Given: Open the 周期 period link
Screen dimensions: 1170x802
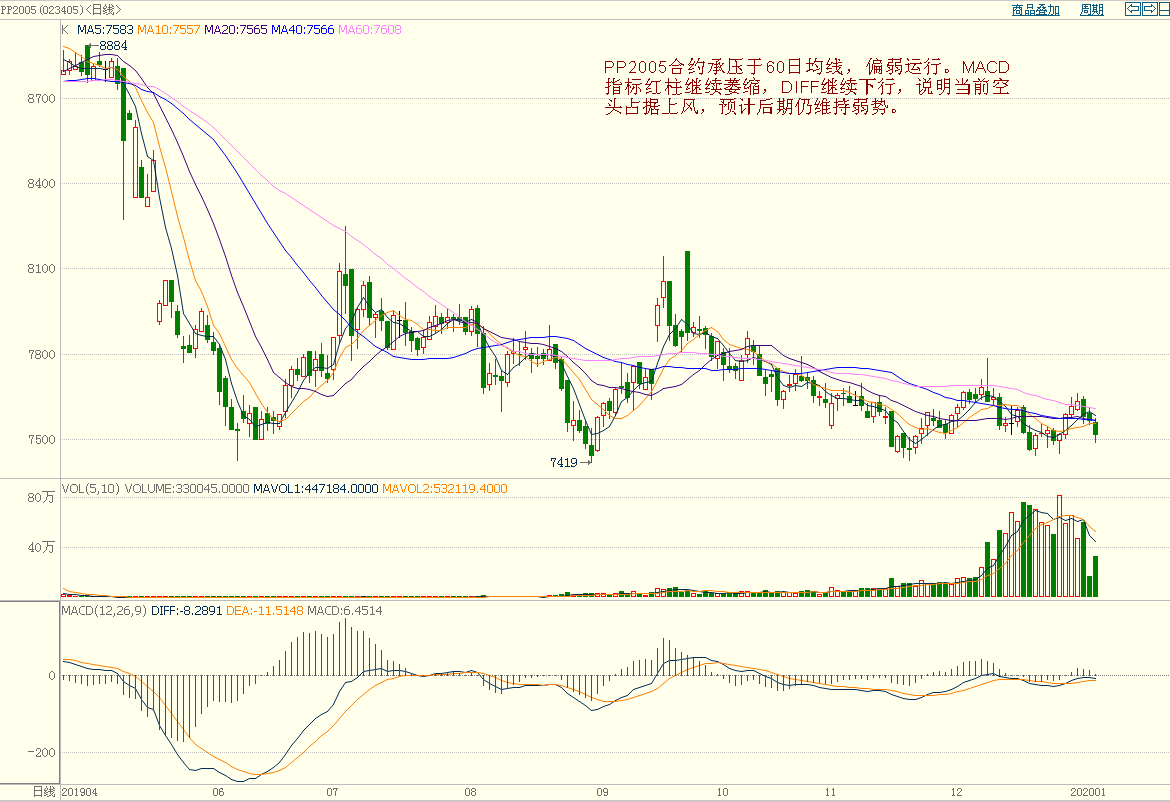Looking at the screenshot, I should [1092, 10].
